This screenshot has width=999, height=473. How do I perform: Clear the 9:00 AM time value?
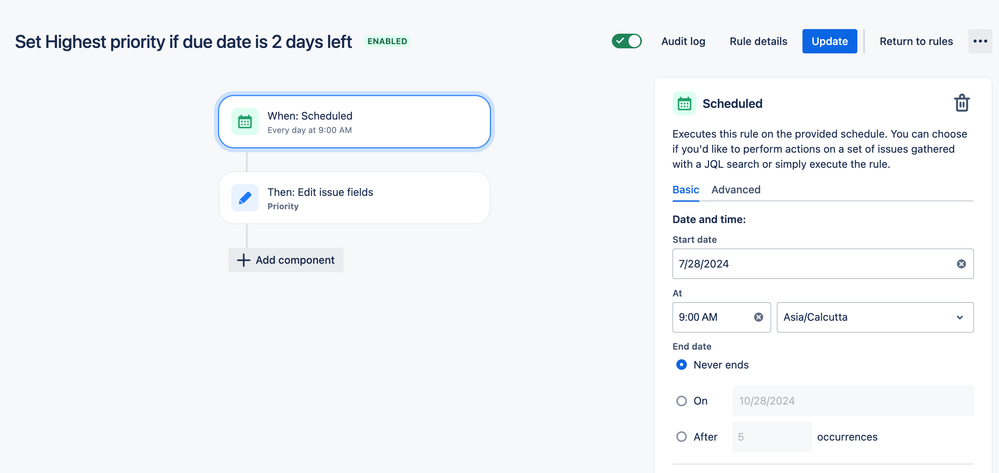point(758,317)
